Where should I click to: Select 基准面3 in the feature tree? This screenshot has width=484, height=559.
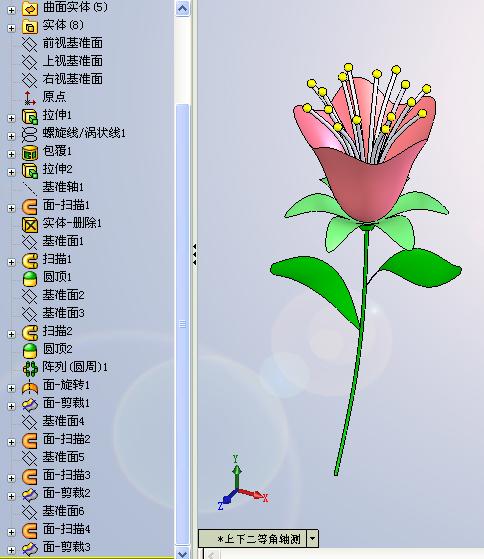click(63, 313)
